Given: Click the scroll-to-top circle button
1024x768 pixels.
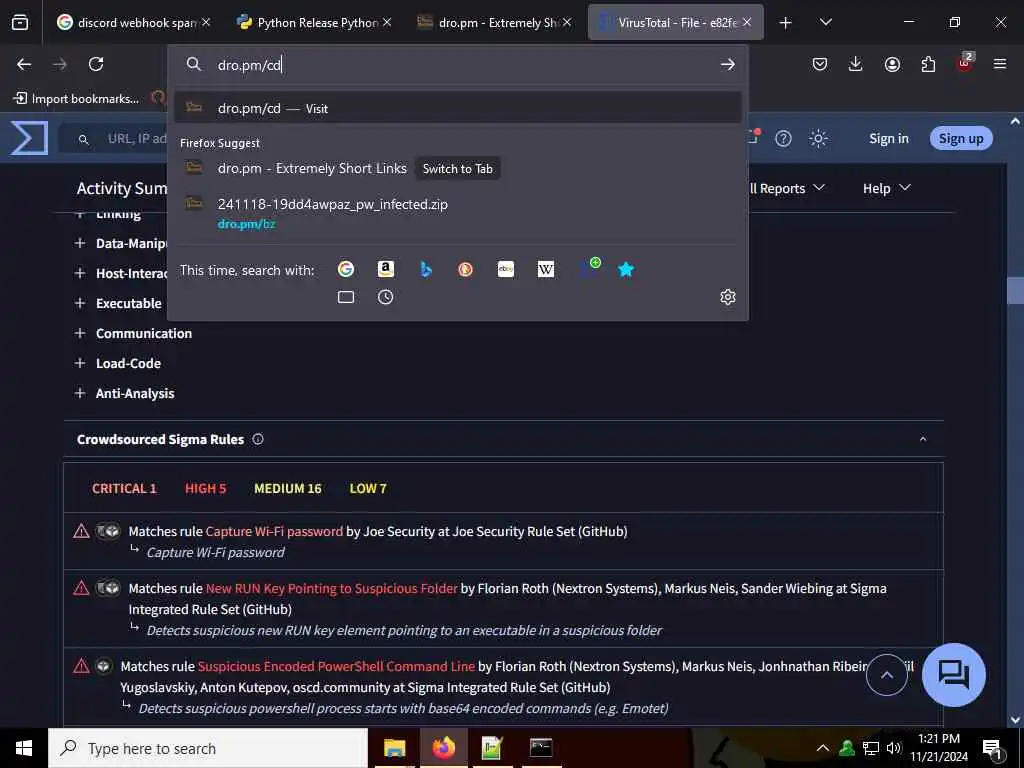Looking at the screenshot, I should click(886, 675).
